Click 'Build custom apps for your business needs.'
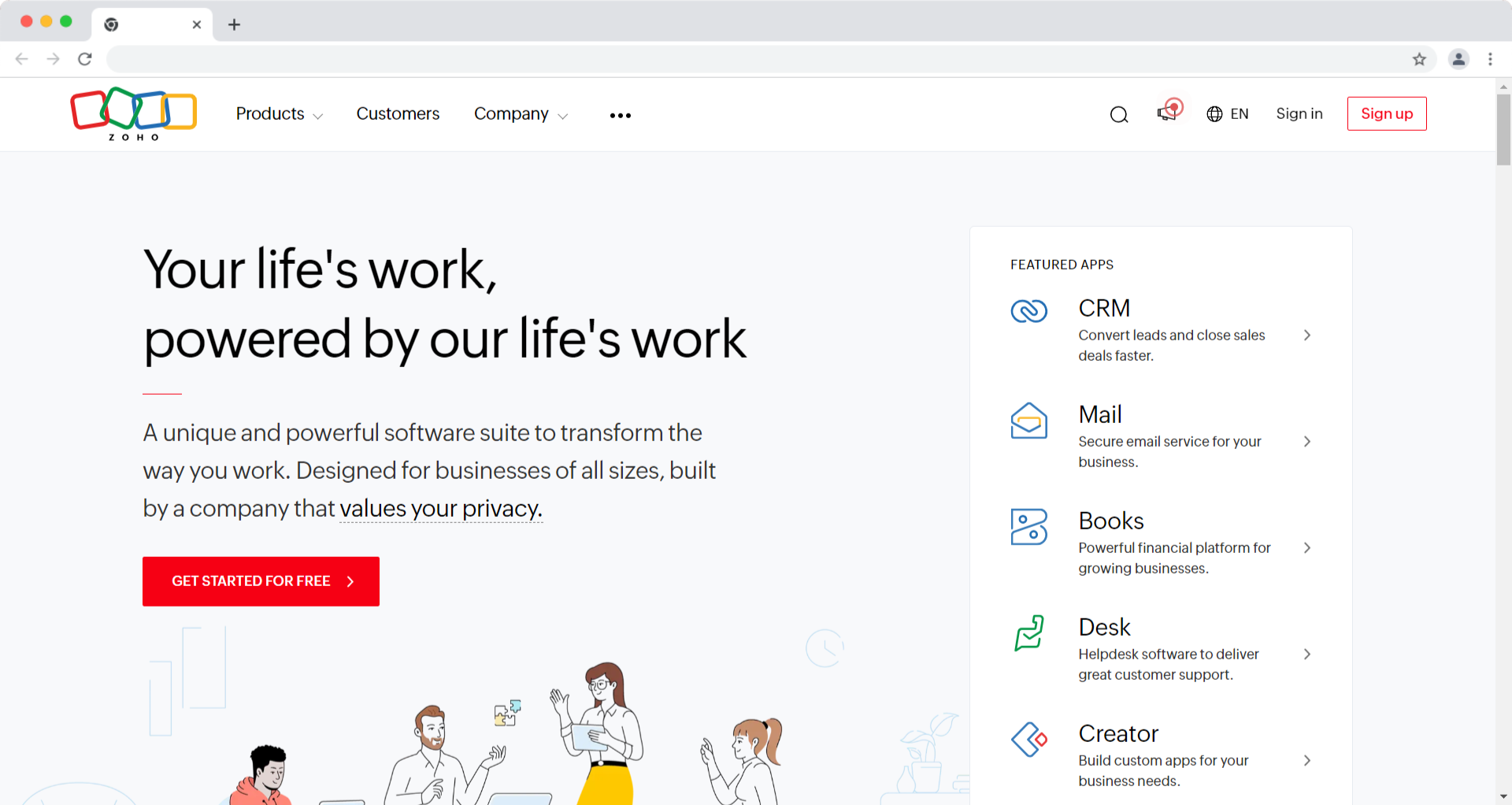This screenshot has height=805, width=1512. click(1163, 771)
